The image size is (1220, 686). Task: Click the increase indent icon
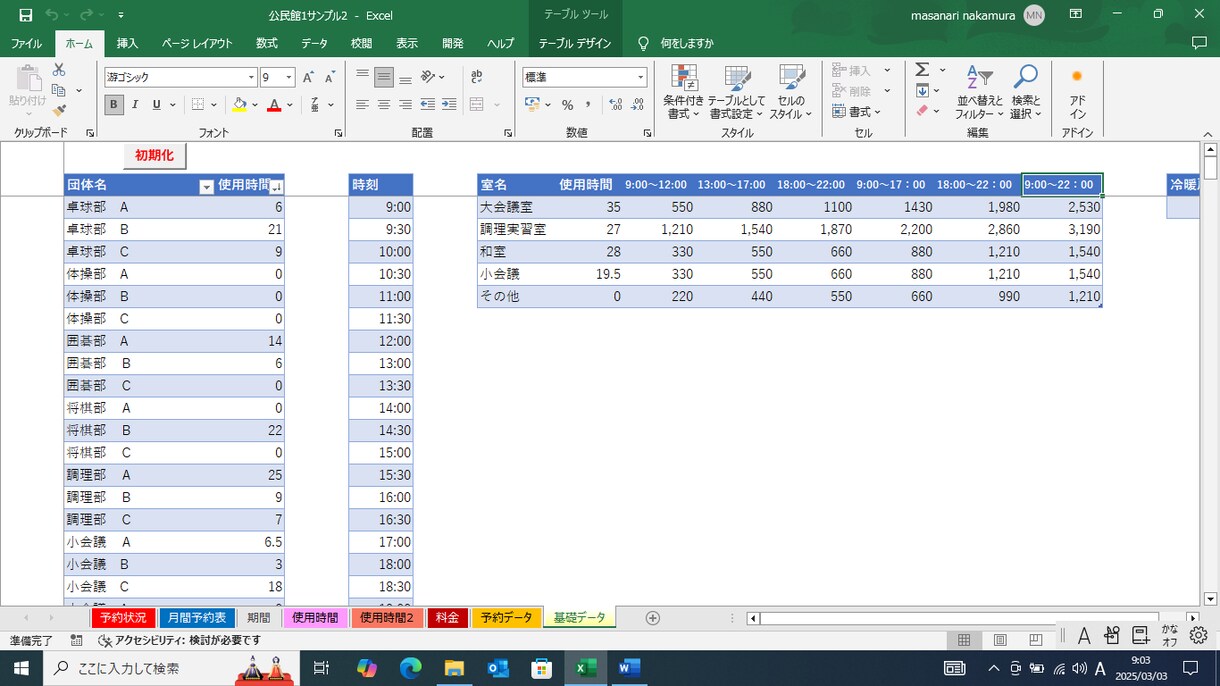pyautogui.click(x=449, y=105)
